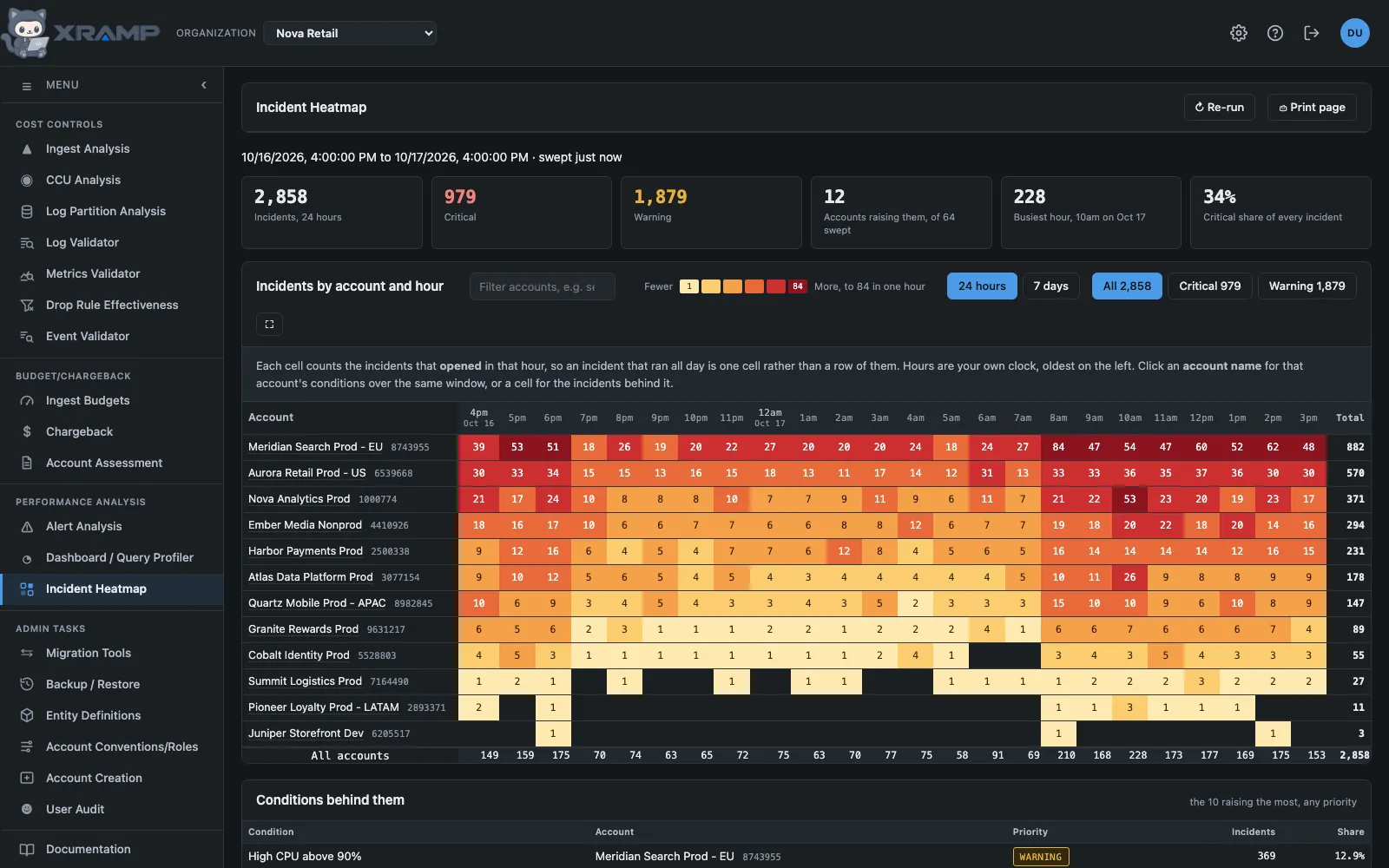Click the Ingest Analysis sidebar icon
The image size is (1389, 868).
point(27,149)
